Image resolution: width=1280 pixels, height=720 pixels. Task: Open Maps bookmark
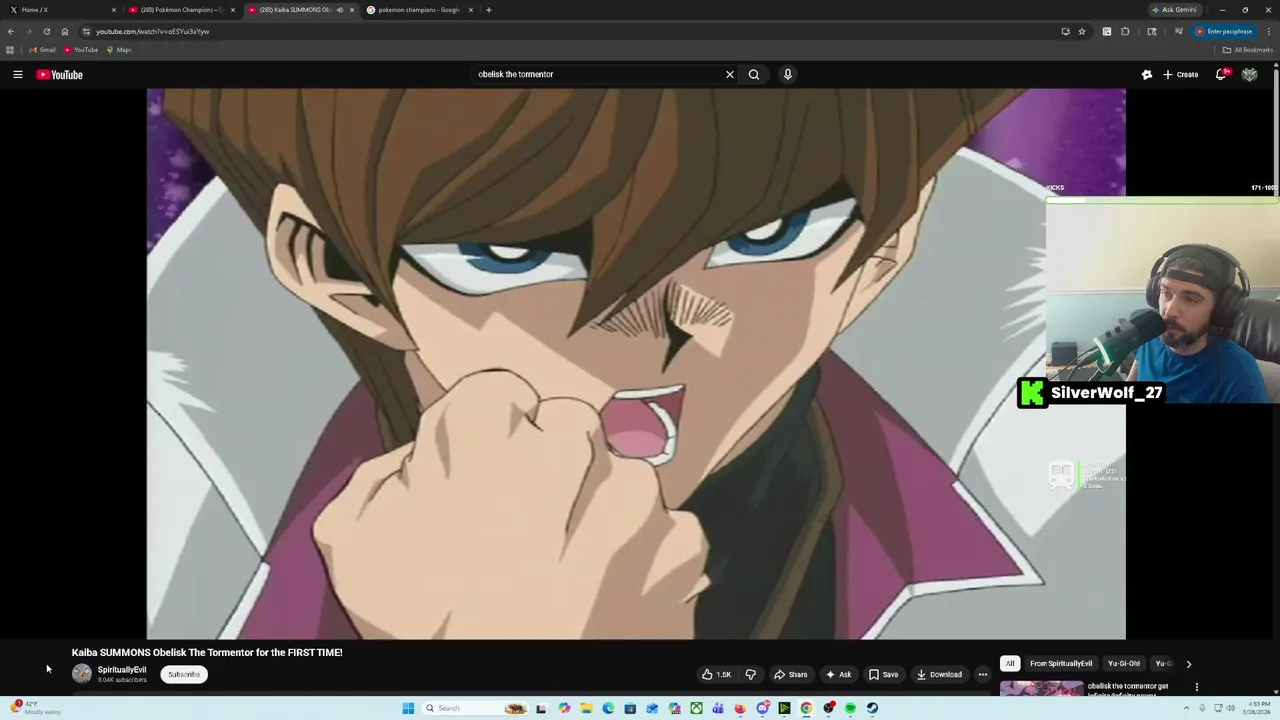[119, 50]
